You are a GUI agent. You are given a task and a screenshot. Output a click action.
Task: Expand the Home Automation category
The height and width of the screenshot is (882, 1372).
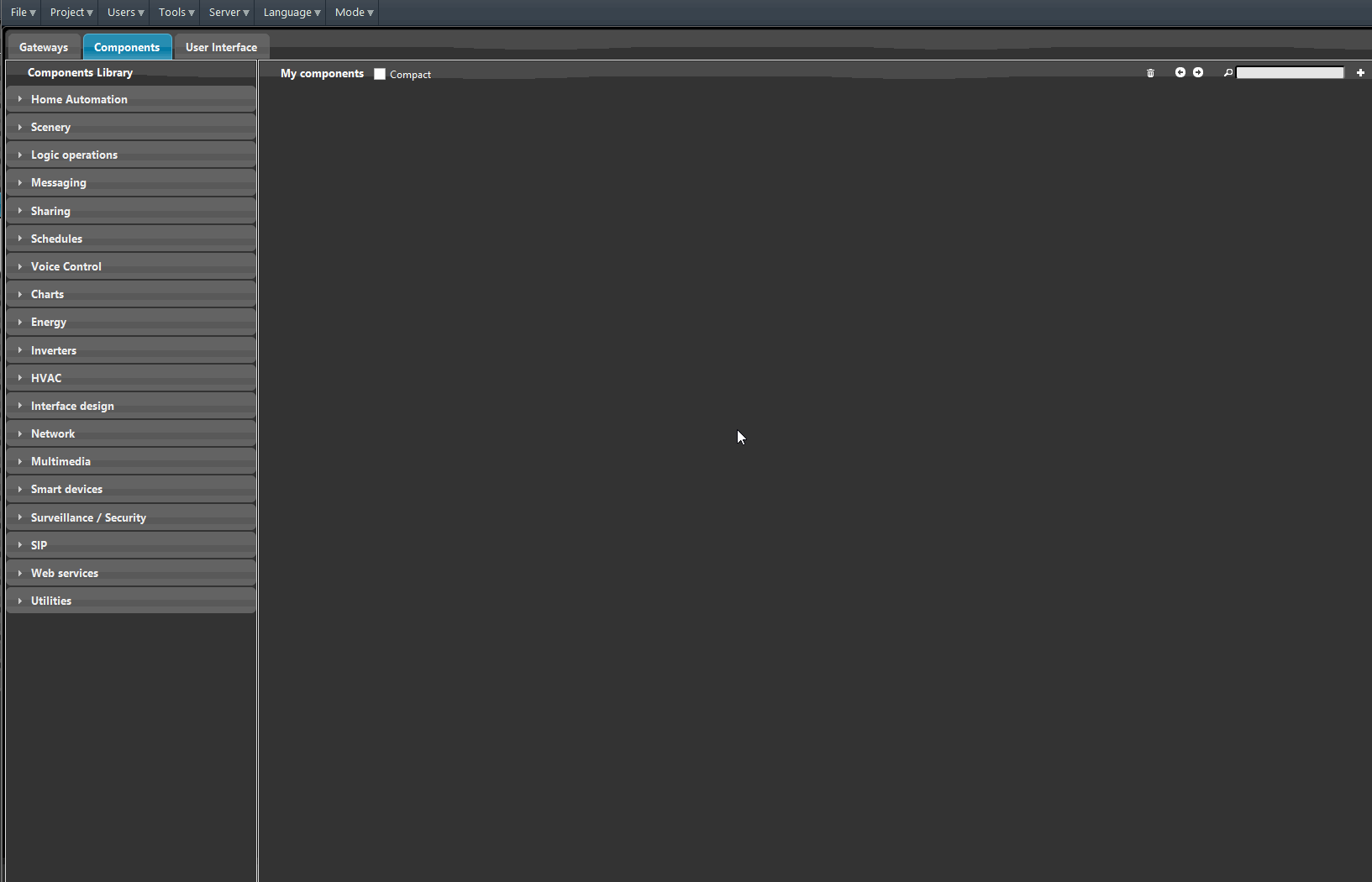[131, 99]
